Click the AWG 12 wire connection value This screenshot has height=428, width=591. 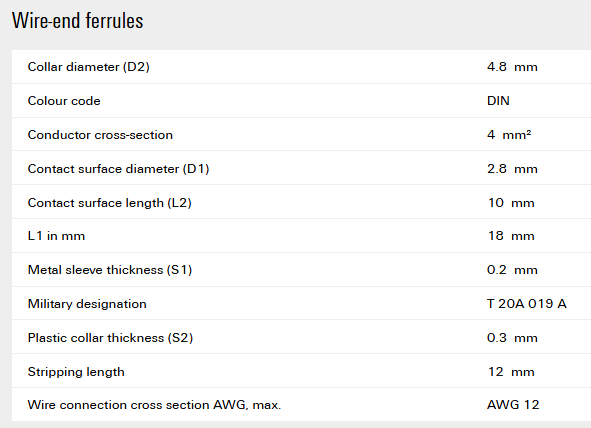[513, 405]
